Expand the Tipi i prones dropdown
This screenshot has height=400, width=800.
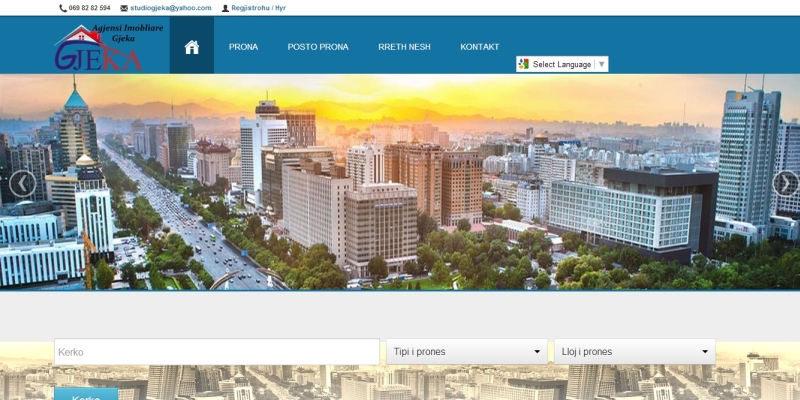(467, 352)
